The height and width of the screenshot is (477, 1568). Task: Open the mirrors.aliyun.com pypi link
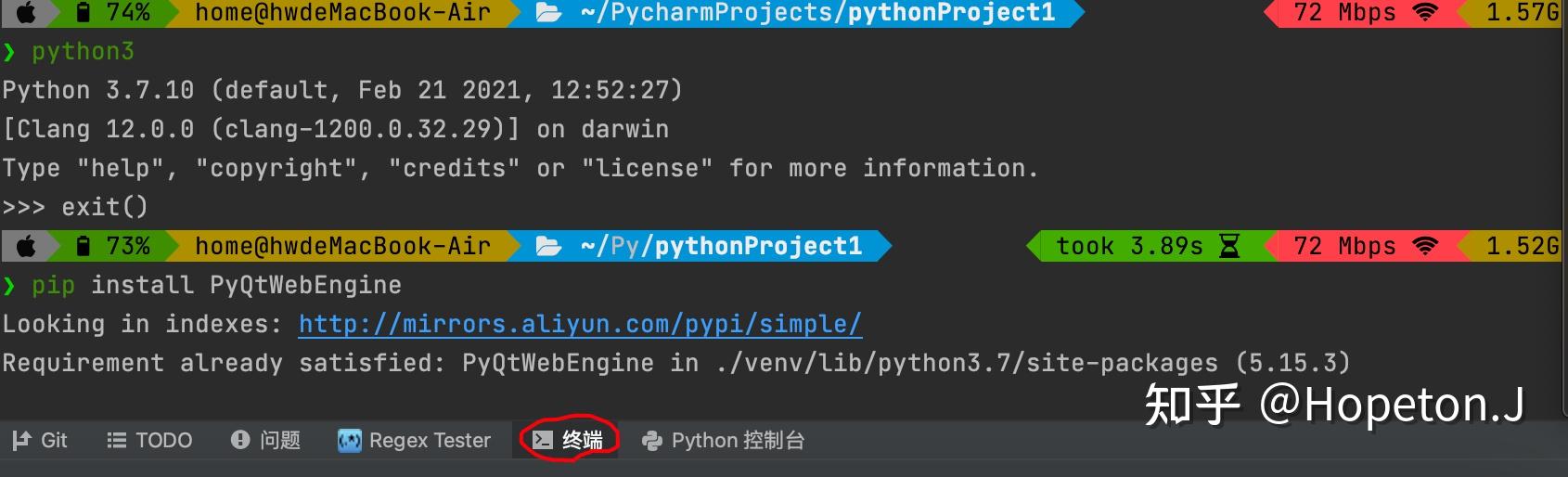(580, 324)
